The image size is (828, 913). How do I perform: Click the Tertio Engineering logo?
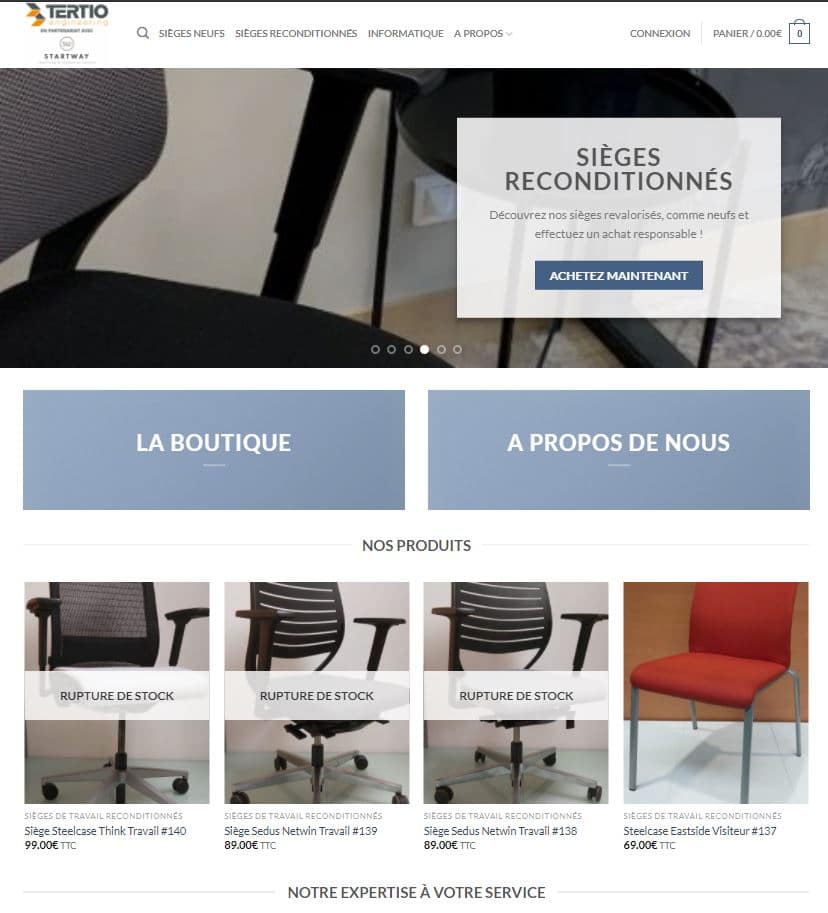pos(67,32)
